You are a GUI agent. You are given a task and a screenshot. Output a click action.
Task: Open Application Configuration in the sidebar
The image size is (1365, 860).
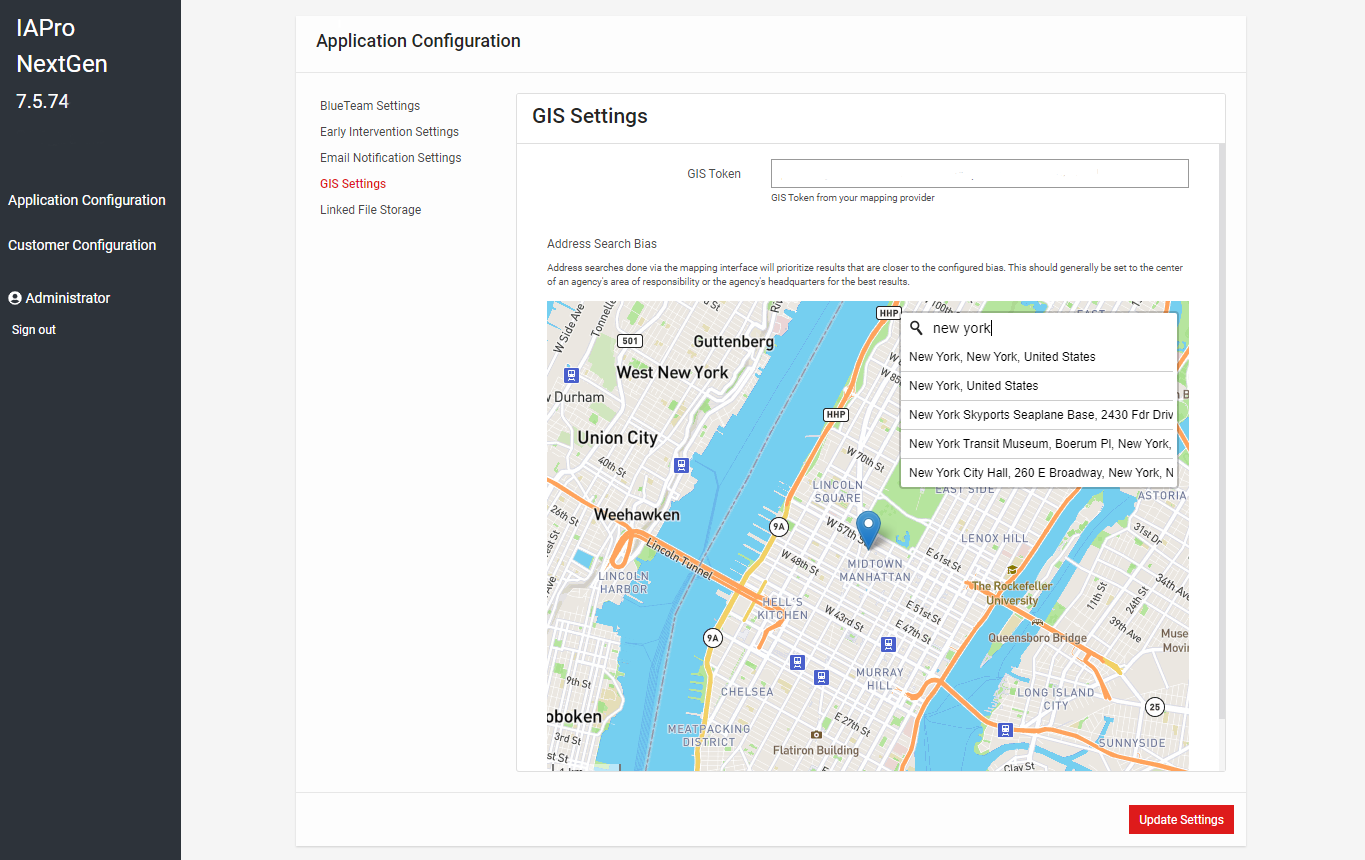(87, 200)
